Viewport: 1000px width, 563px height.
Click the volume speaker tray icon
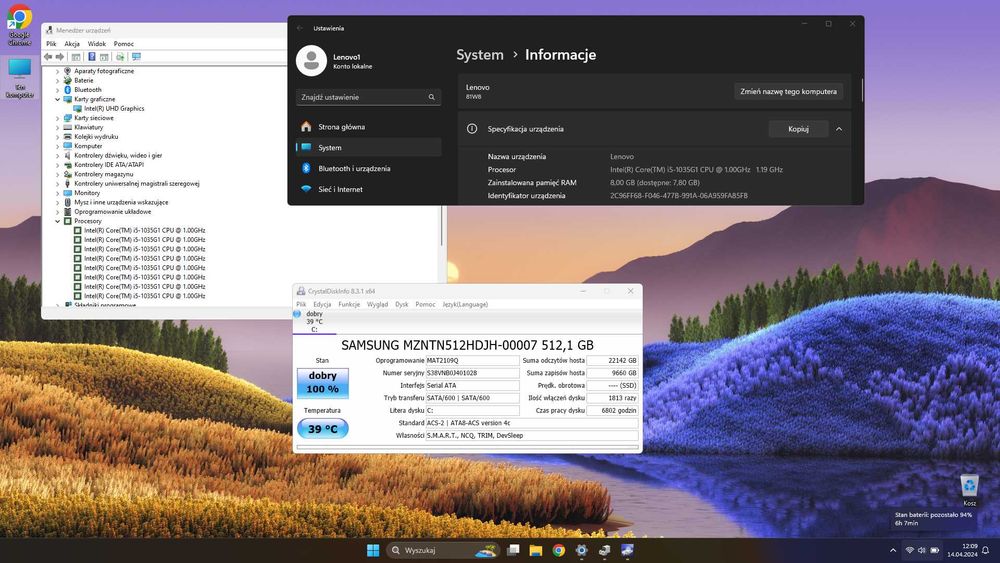[922, 550]
